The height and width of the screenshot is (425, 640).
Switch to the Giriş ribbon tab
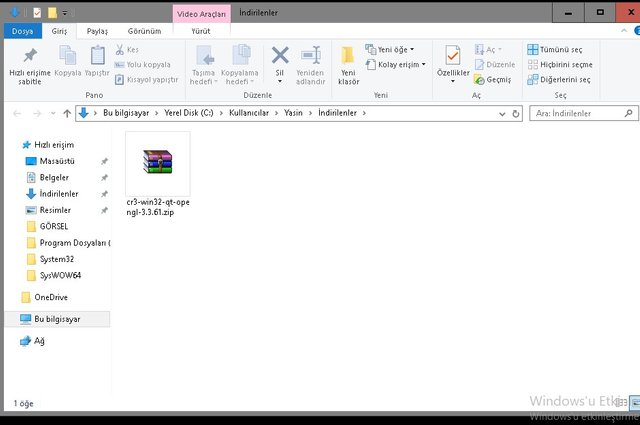[59, 31]
